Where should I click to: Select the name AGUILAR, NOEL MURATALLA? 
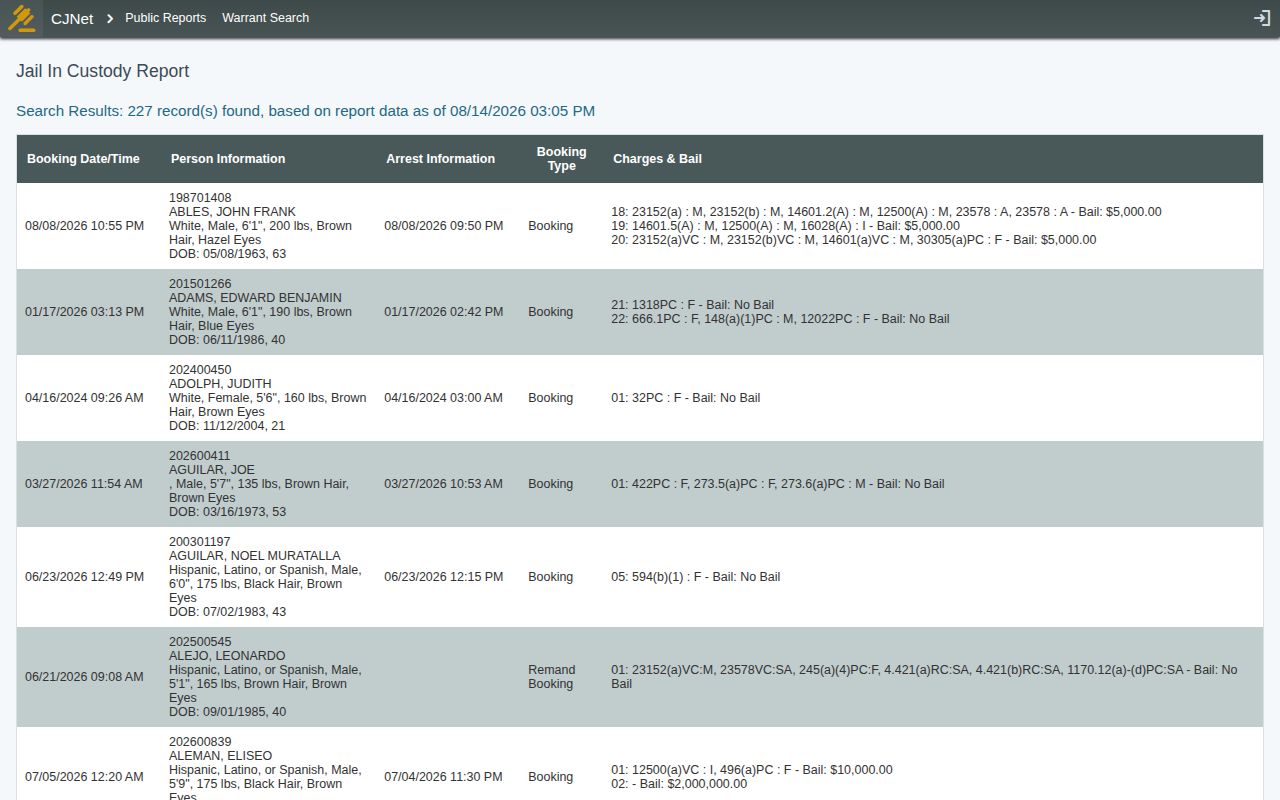pyautogui.click(x=254, y=556)
